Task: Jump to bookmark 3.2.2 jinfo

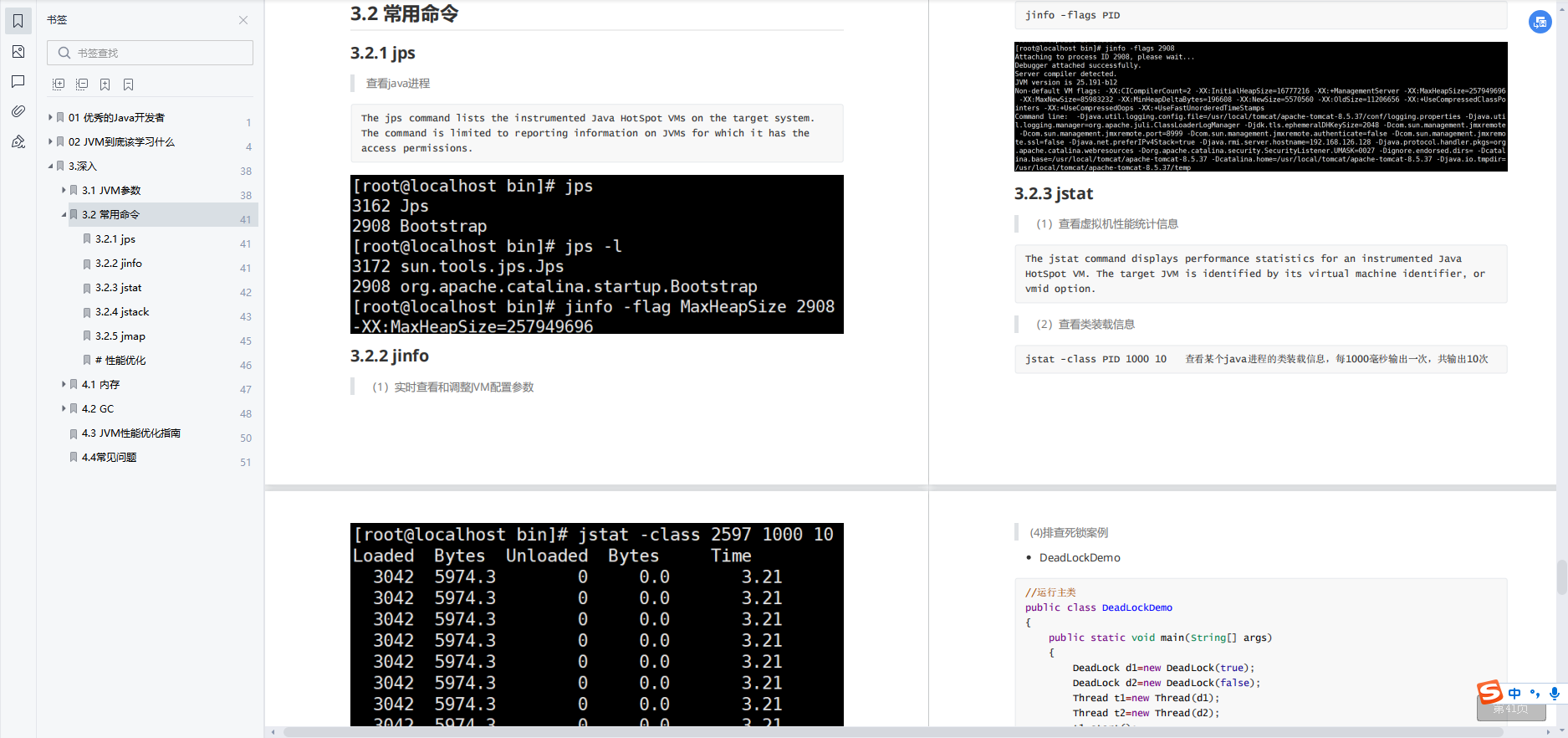Action: (x=119, y=264)
